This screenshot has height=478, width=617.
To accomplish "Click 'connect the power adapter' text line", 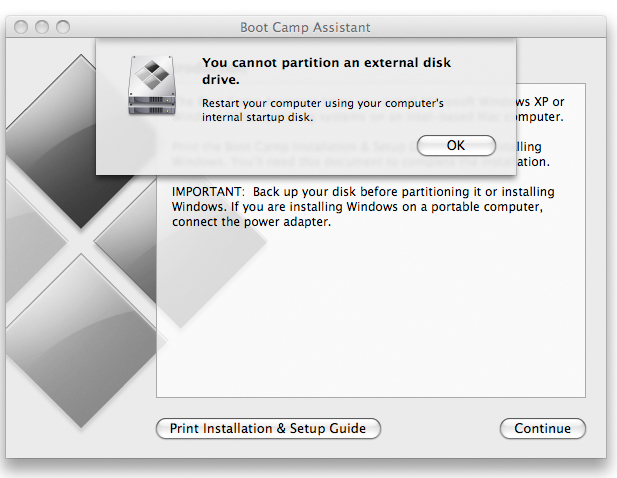I will pyautogui.click(x=251, y=222).
